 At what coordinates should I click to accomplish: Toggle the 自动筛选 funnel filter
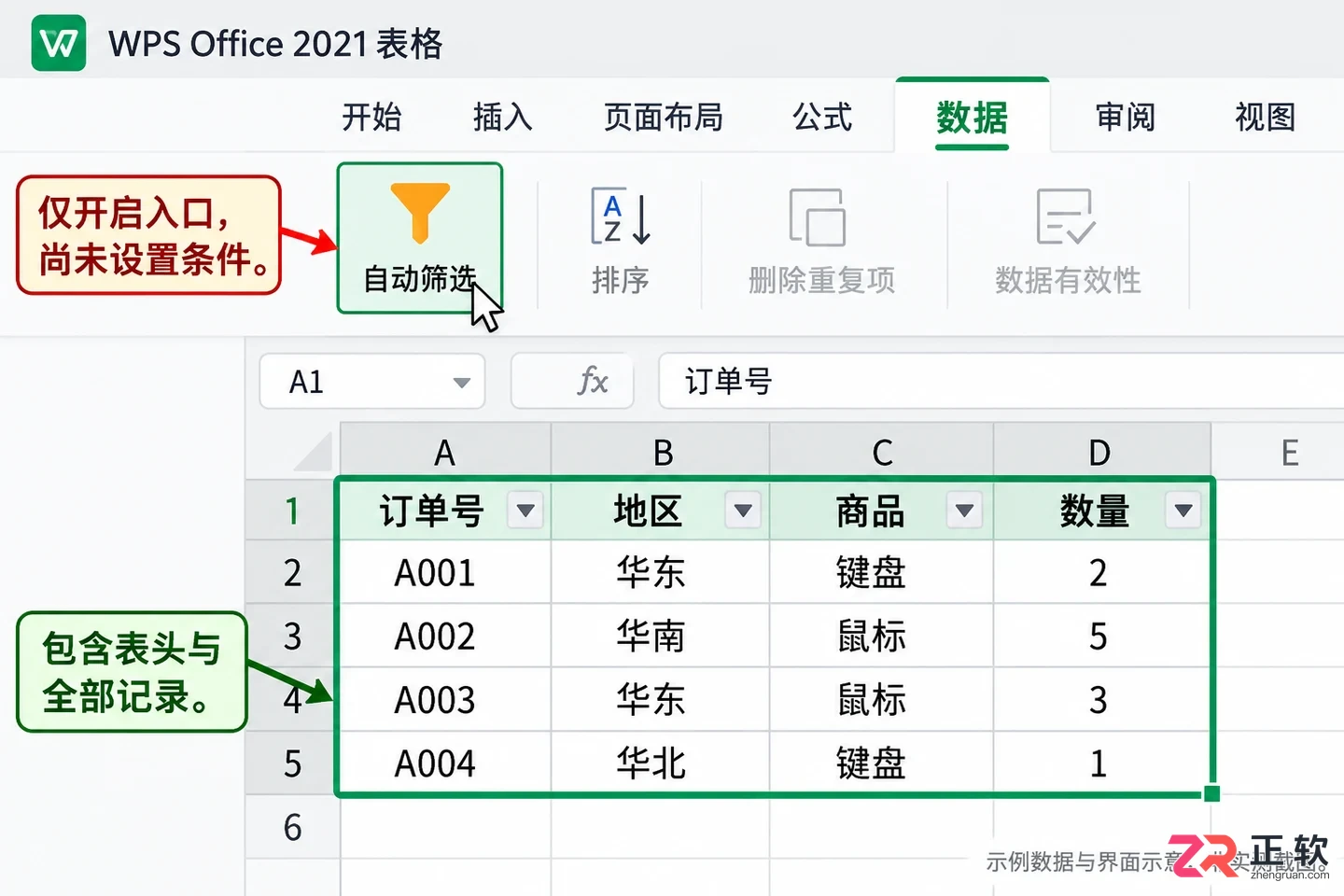point(420,238)
